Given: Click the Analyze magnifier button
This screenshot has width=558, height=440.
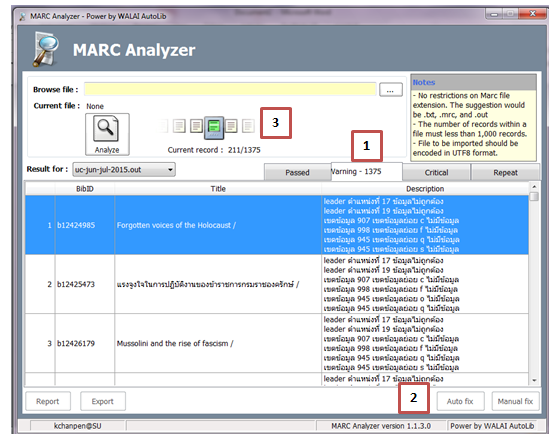Looking at the screenshot, I should (x=107, y=134).
